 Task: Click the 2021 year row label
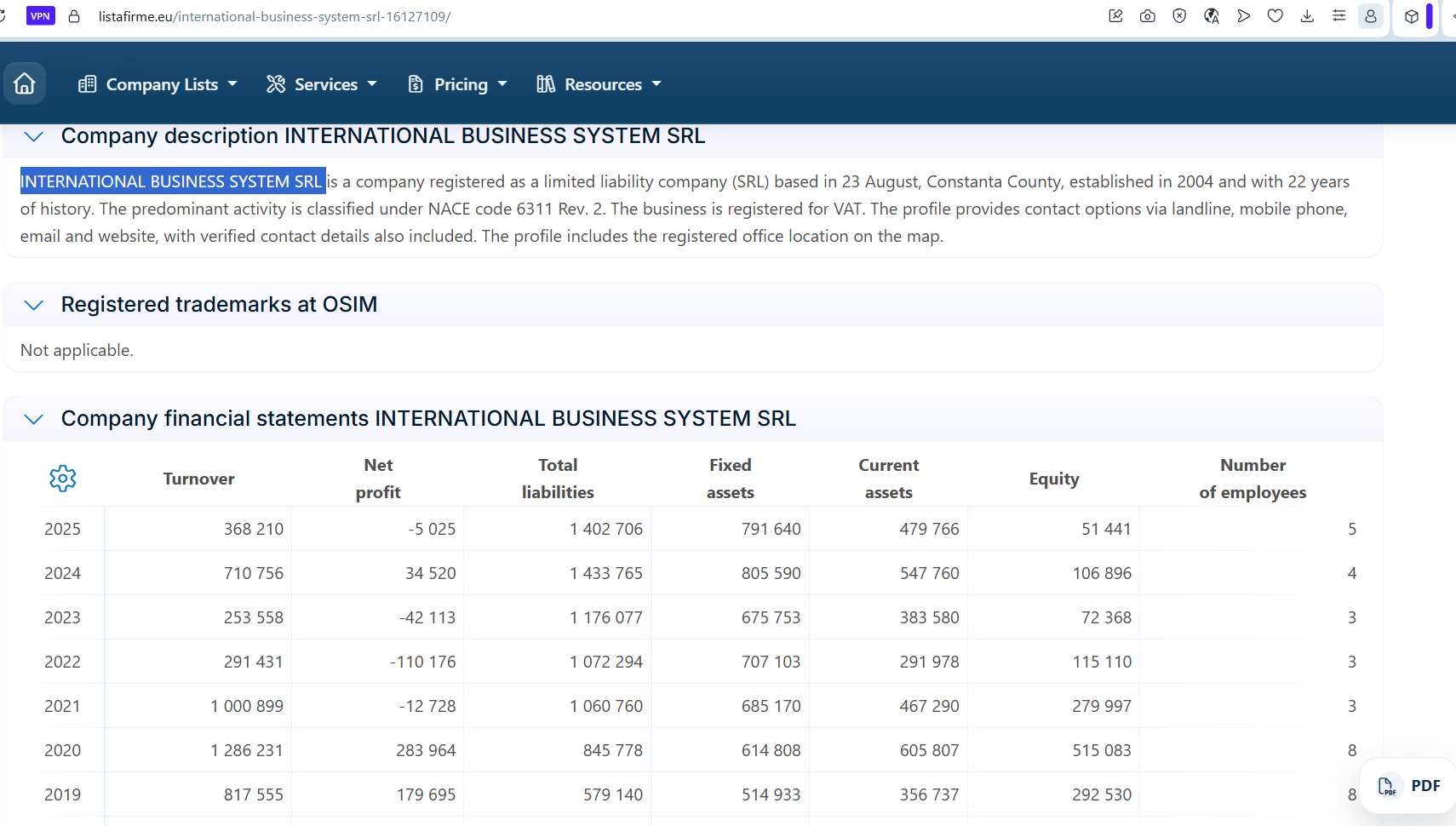pyautogui.click(x=62, y=706)
